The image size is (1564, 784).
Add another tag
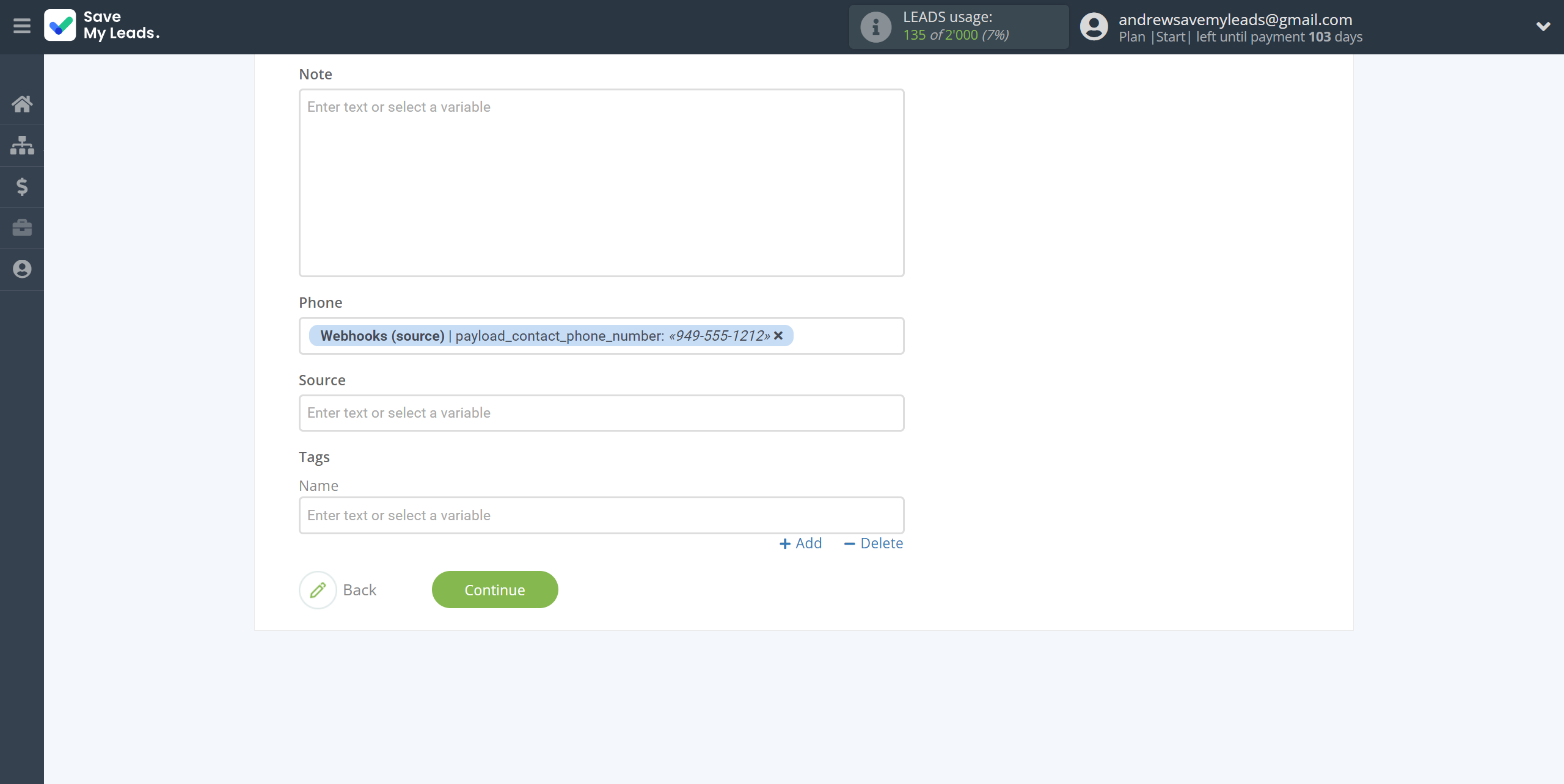coord(801,543)
